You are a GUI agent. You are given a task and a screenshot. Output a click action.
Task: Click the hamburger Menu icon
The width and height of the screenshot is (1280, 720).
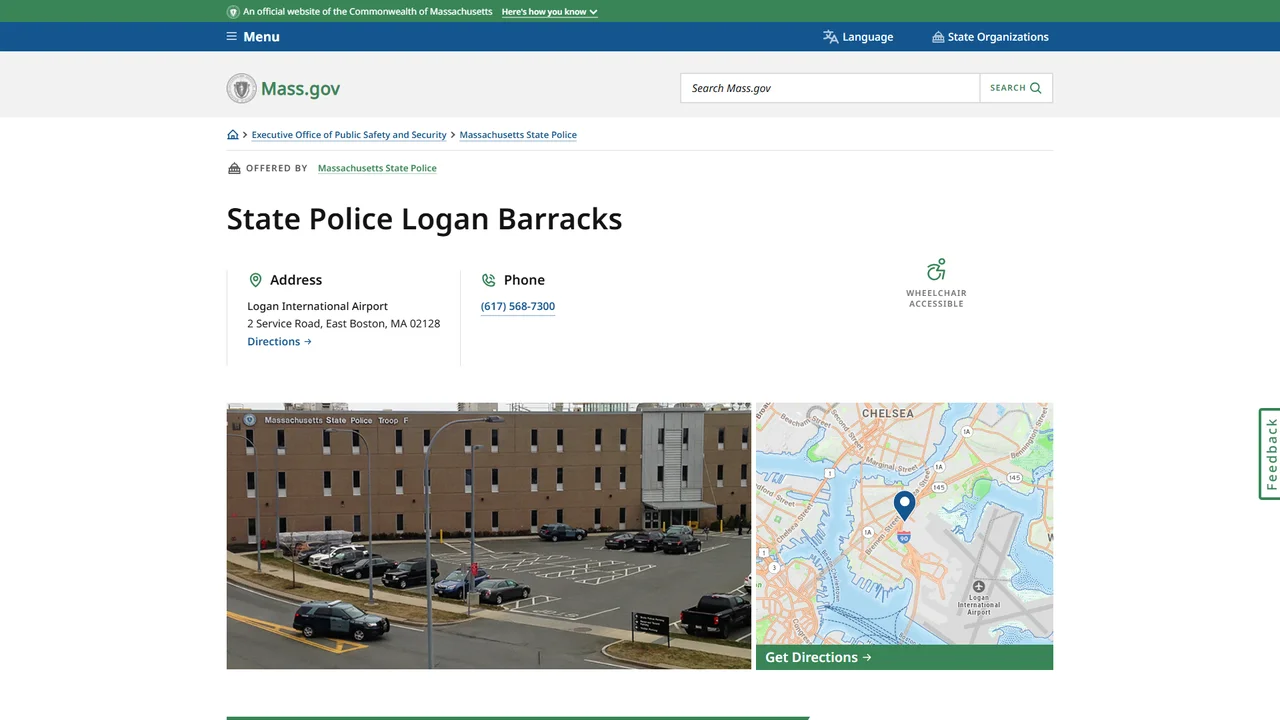[x=232, y=37]
